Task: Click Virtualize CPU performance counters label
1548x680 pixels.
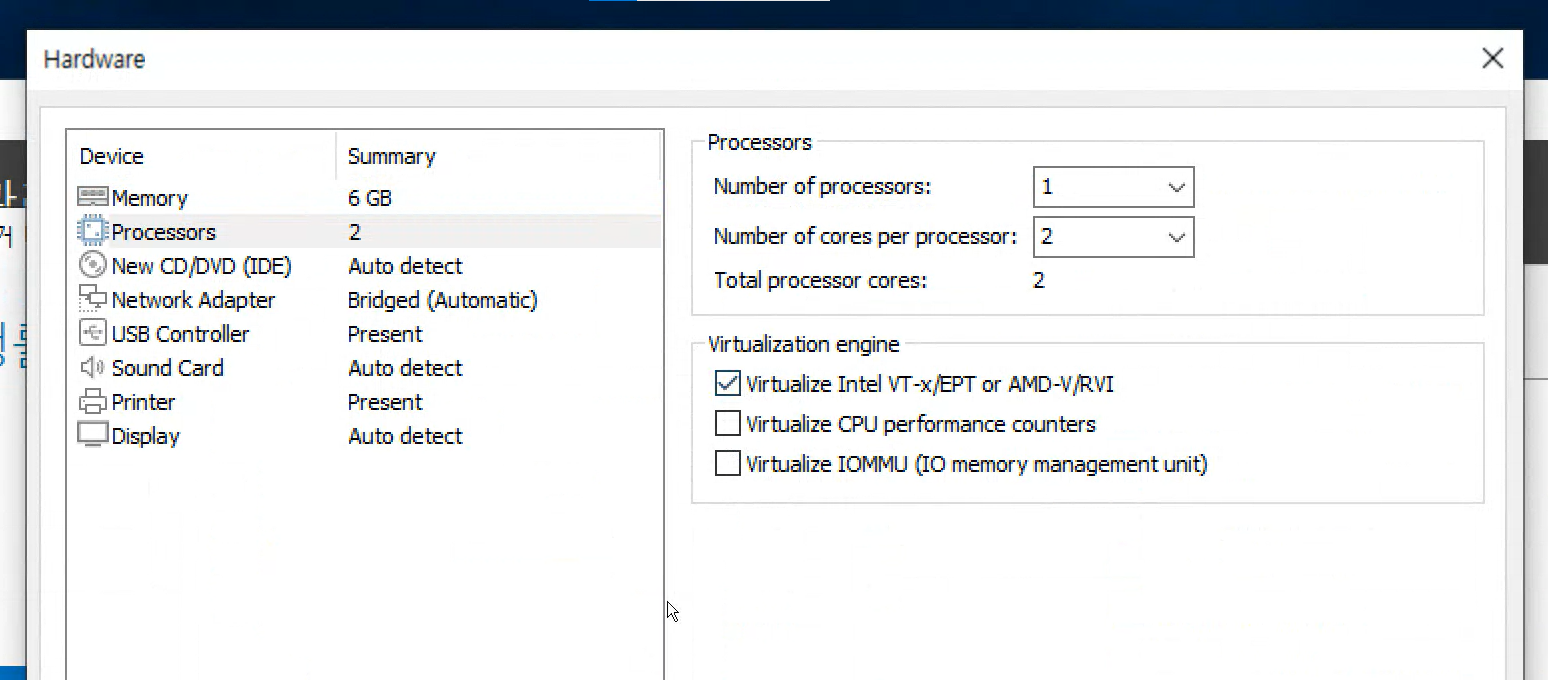Action: pos(921,424)
